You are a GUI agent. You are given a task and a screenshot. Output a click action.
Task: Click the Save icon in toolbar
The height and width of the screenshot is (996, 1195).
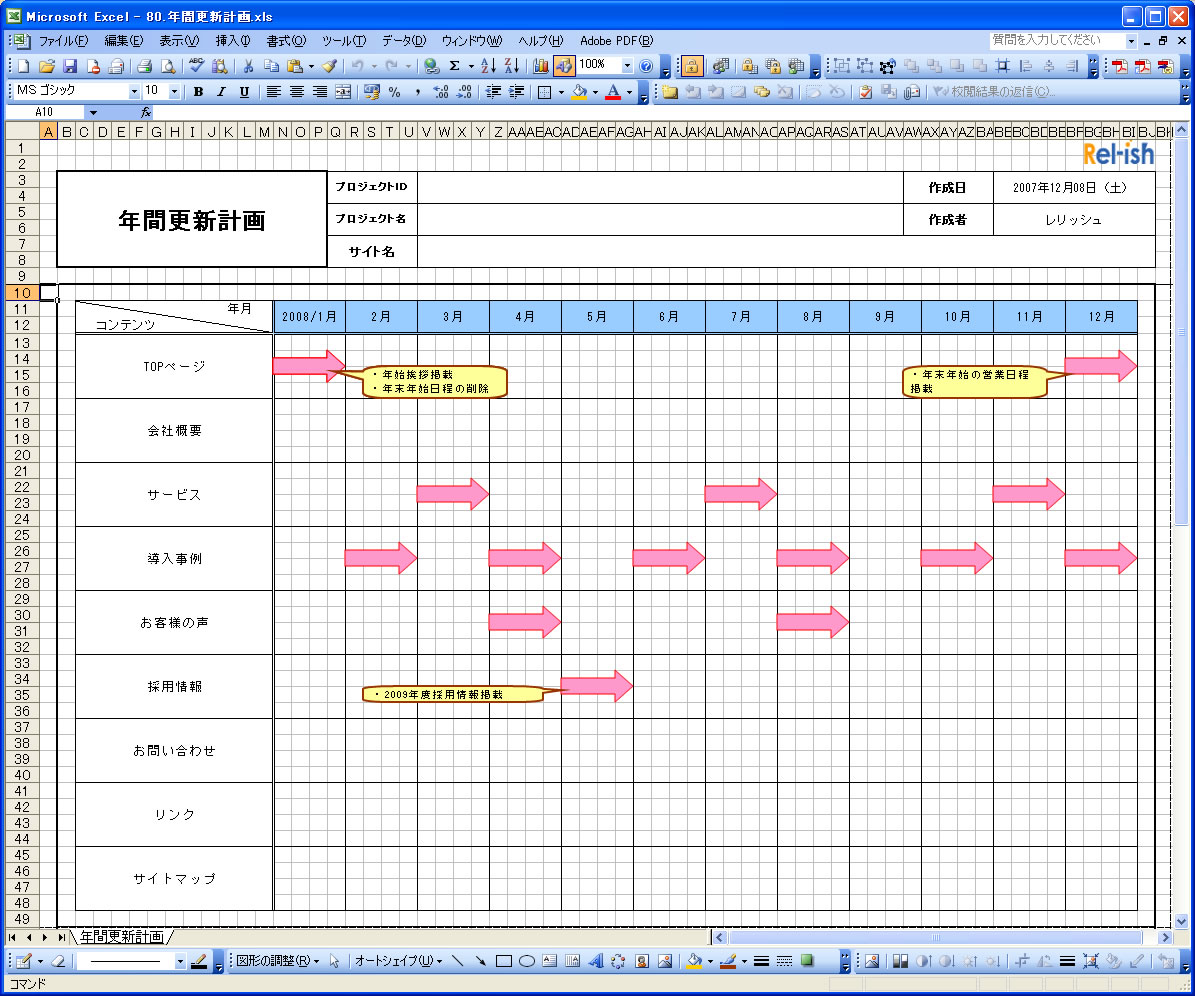(x=70, y=66)
